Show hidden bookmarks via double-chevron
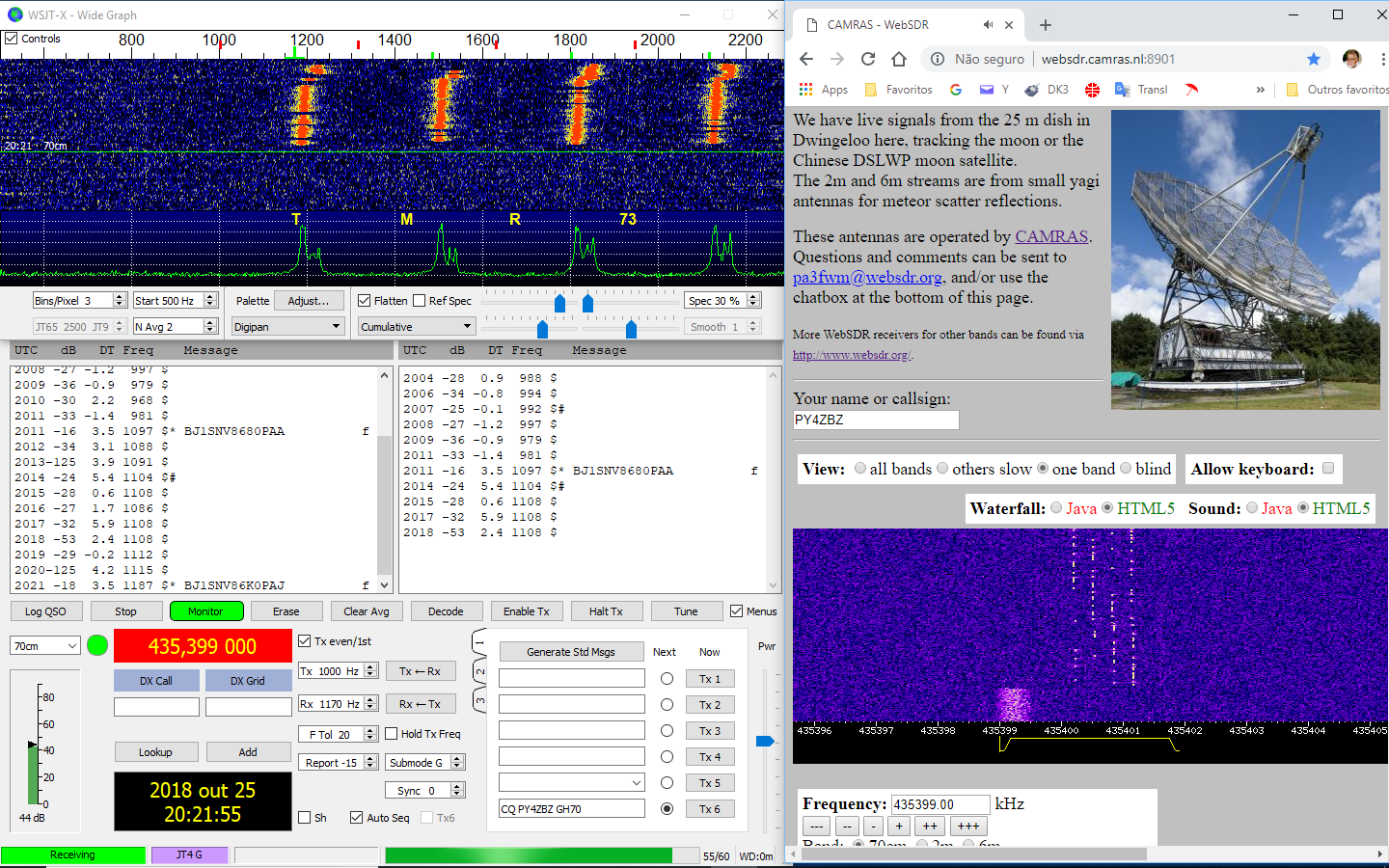This screenshot has height=868, width=1389. point(1260,90)
